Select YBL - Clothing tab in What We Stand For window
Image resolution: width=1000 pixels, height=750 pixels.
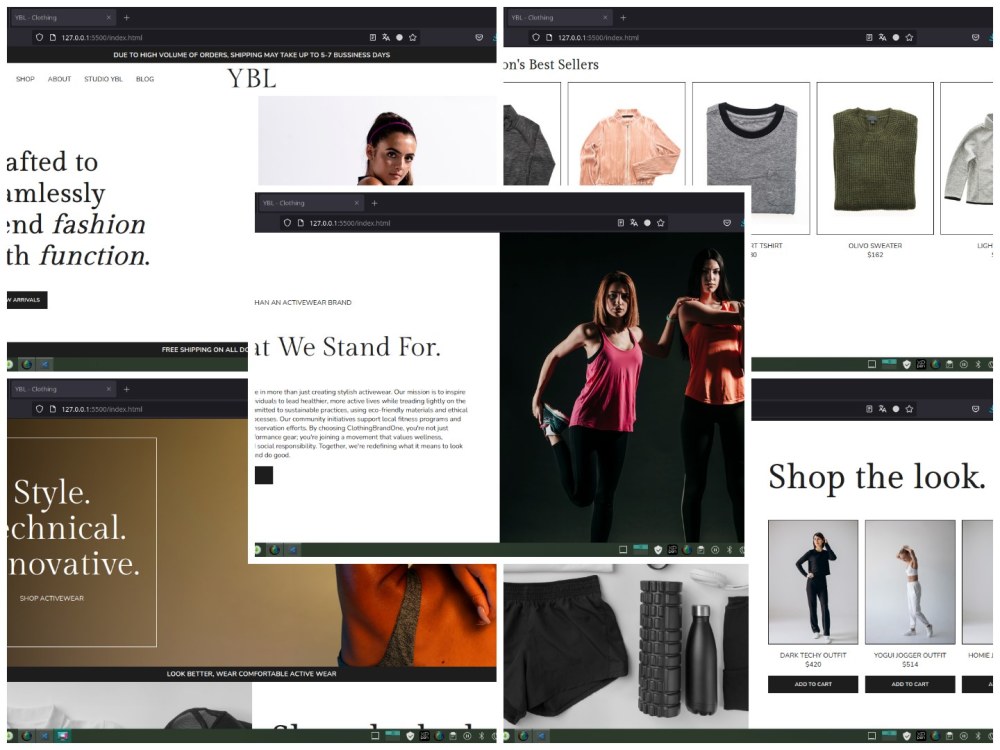[310, 203]
